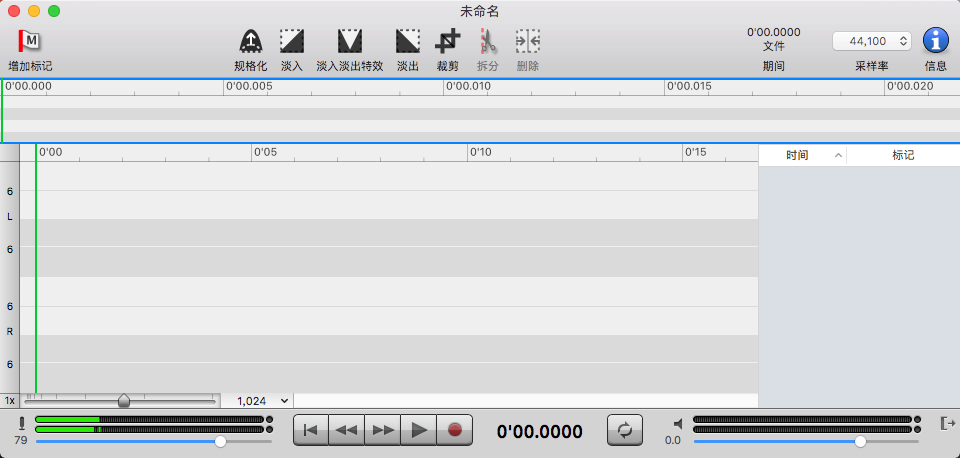Click the right channel R label
Screen dimensions: 960x458
(10, 331)
